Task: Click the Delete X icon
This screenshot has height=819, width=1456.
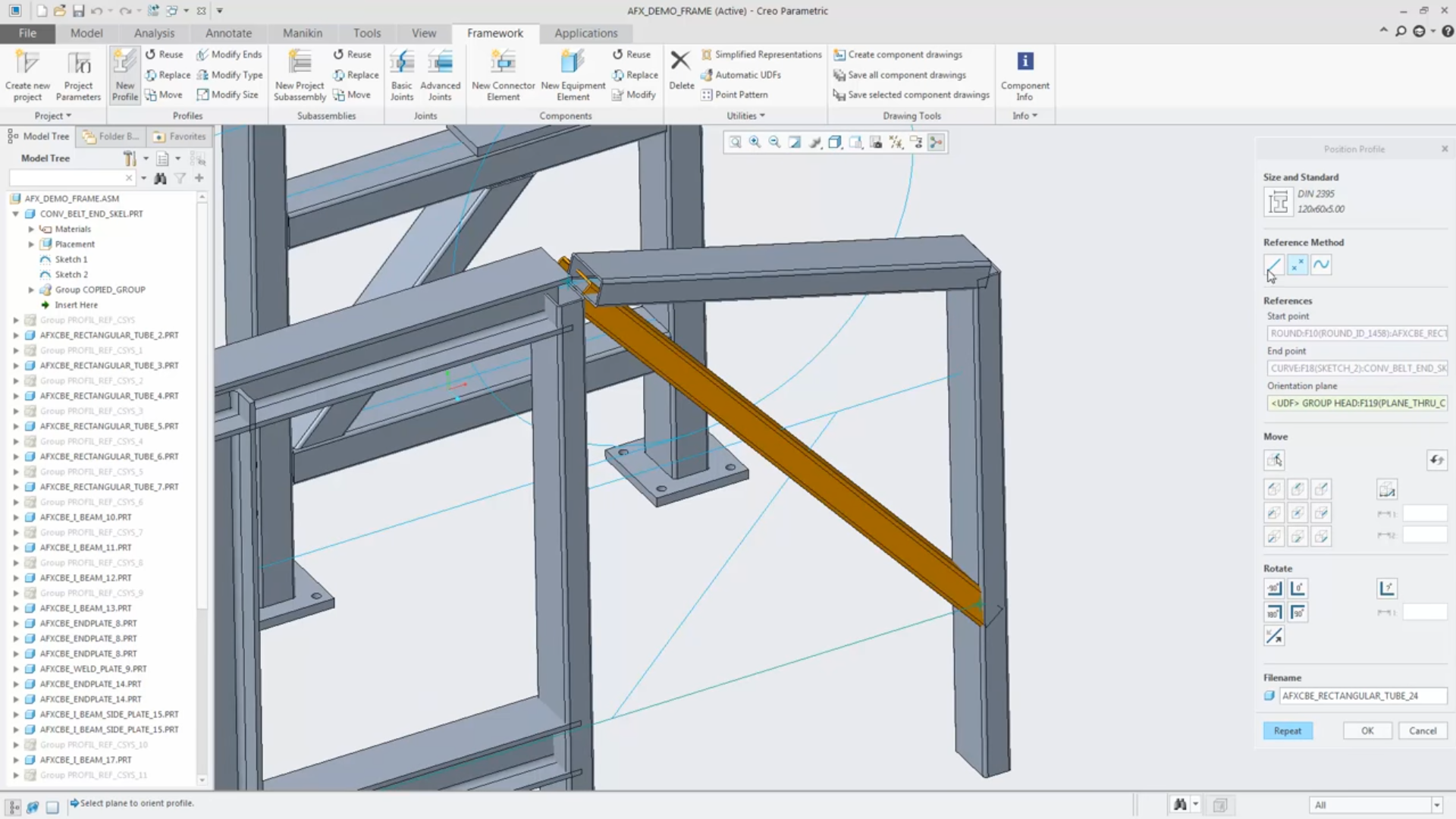Action: [680, 62]
